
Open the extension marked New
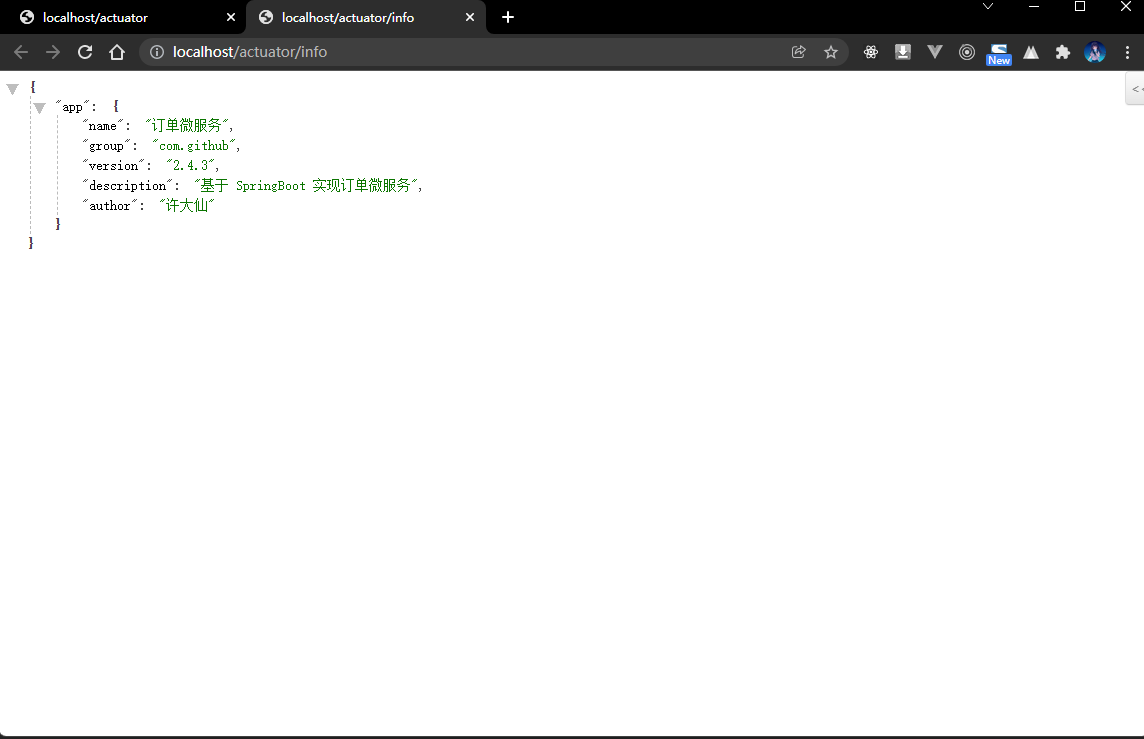pos(999,55)
